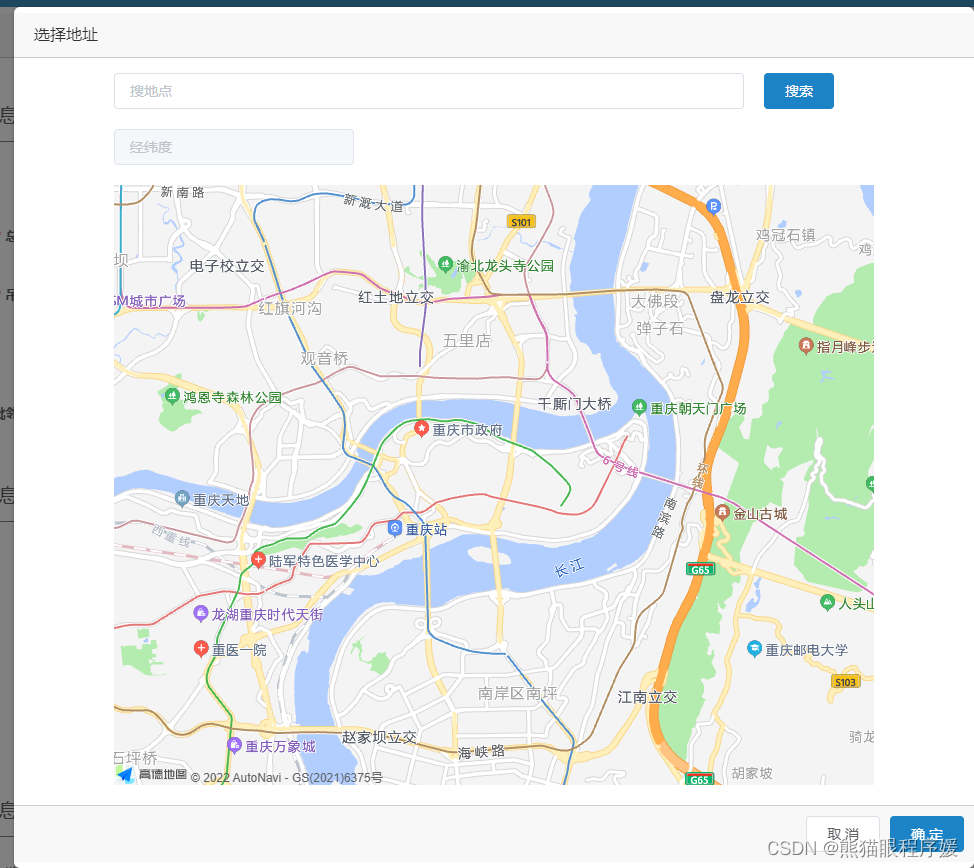Click the 龙湖重庆时代天街 shopping icon
The width and height of the screenshot is (974, 868).
pyautogui.click(x=201, y=613)
